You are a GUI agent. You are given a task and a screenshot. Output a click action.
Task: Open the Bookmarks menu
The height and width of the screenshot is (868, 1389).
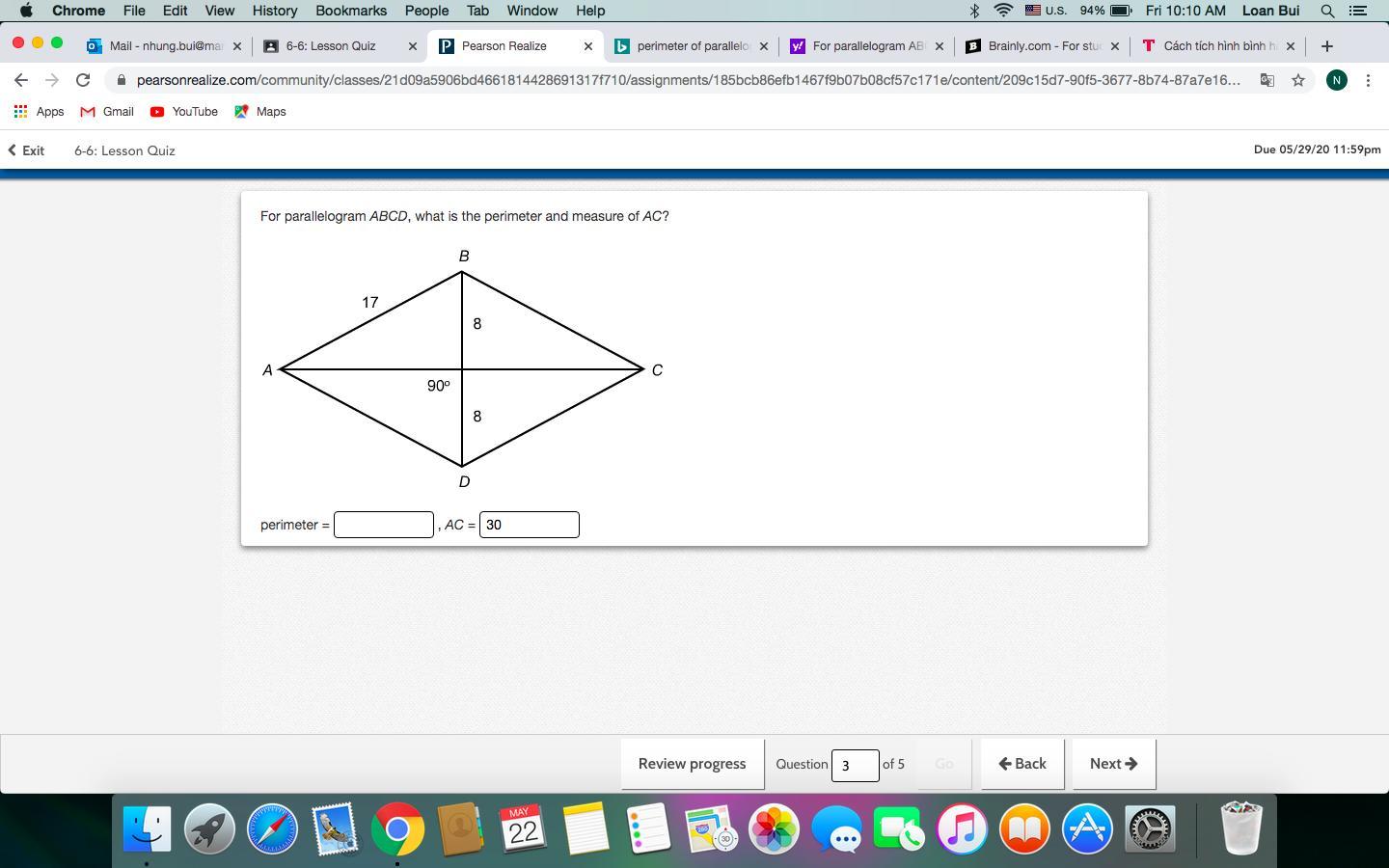coord(351,11)
